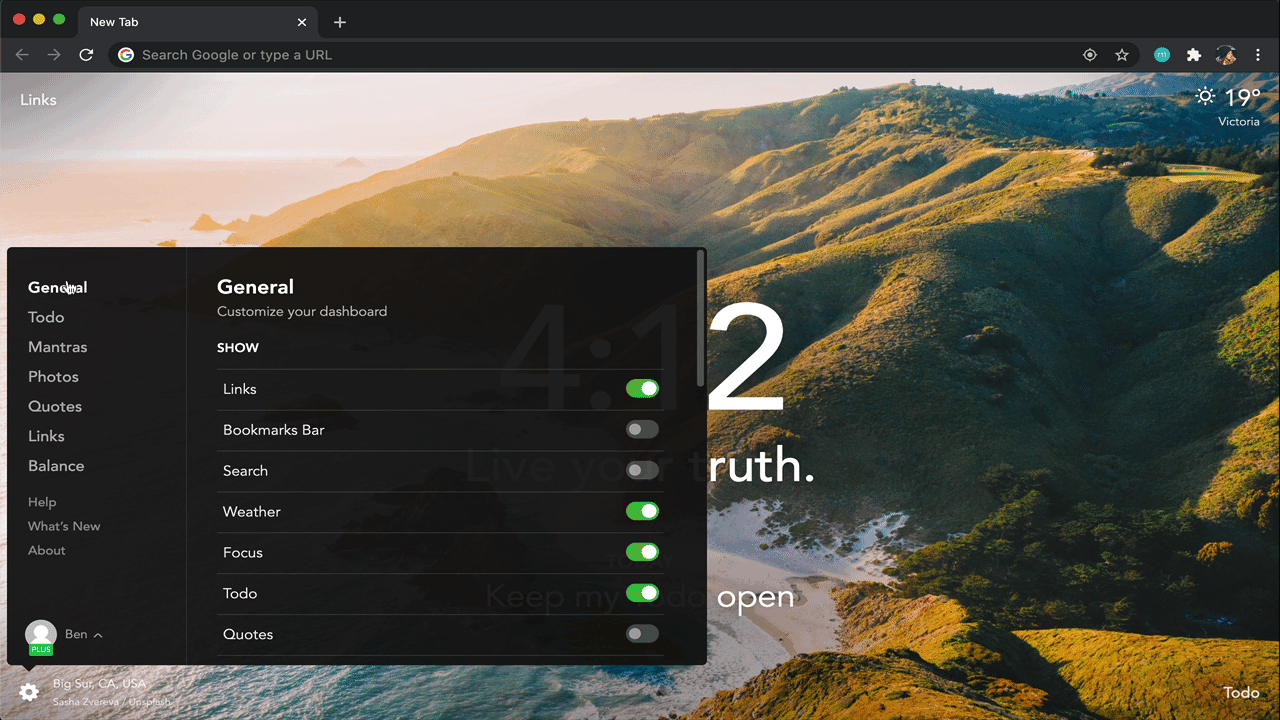The image size is (1280, 720).
Task: Open Mantras settings section
Action: point(58,347)
